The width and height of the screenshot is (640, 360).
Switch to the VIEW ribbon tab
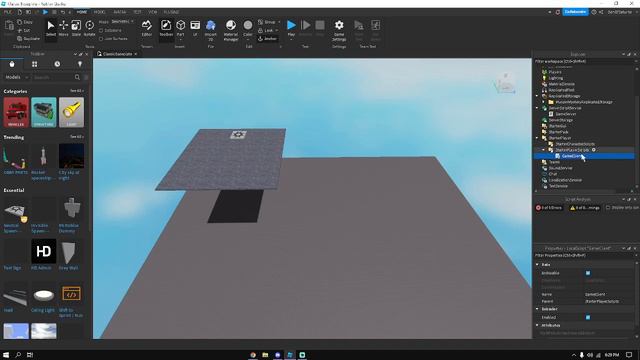[153, 12]
